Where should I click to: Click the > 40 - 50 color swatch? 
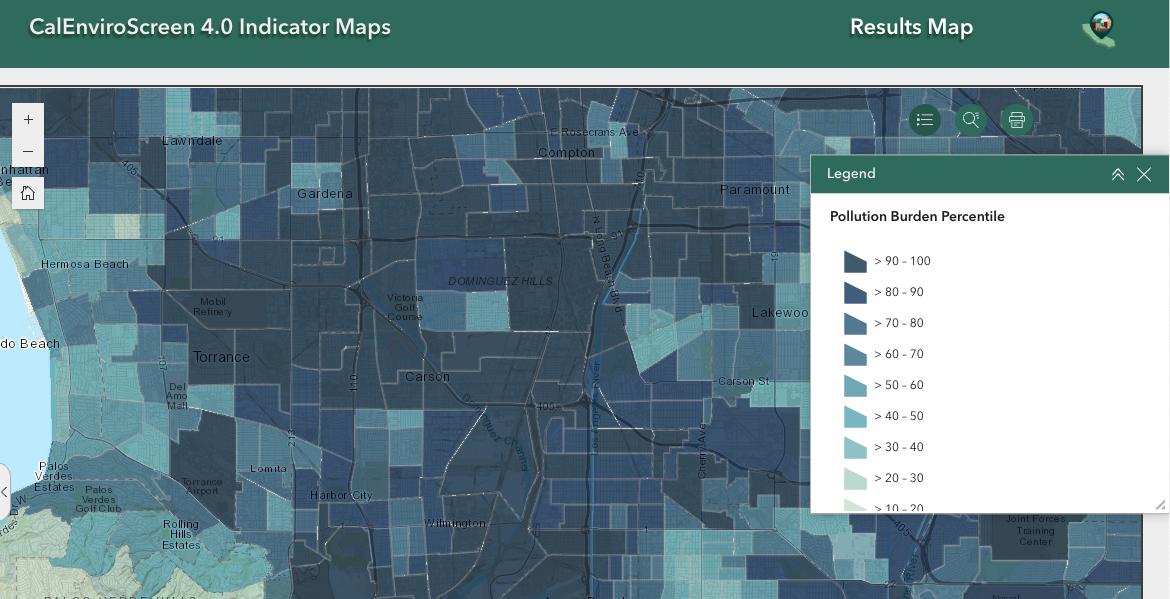coord(855,416)
